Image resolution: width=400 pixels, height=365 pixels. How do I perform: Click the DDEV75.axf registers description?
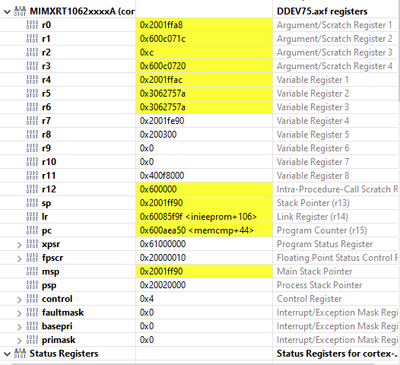coord(322,11)
